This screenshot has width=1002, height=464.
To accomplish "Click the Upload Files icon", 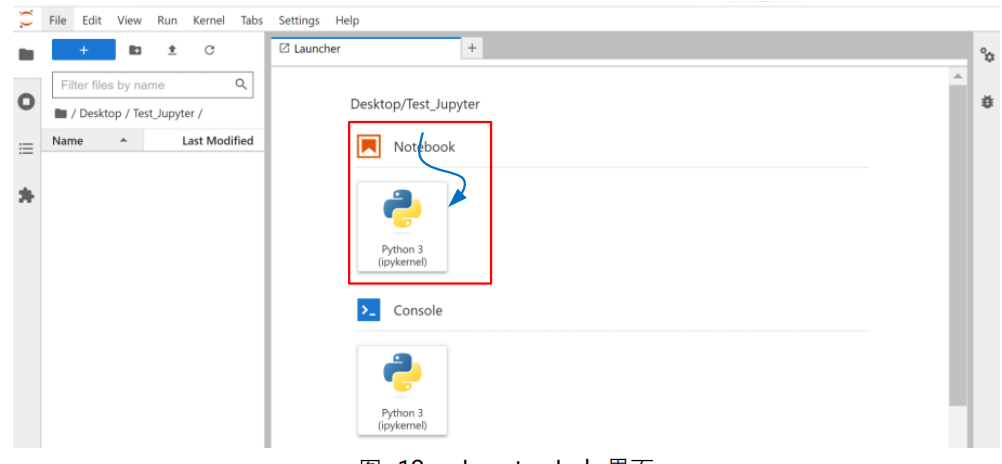I will pos(172,50).
